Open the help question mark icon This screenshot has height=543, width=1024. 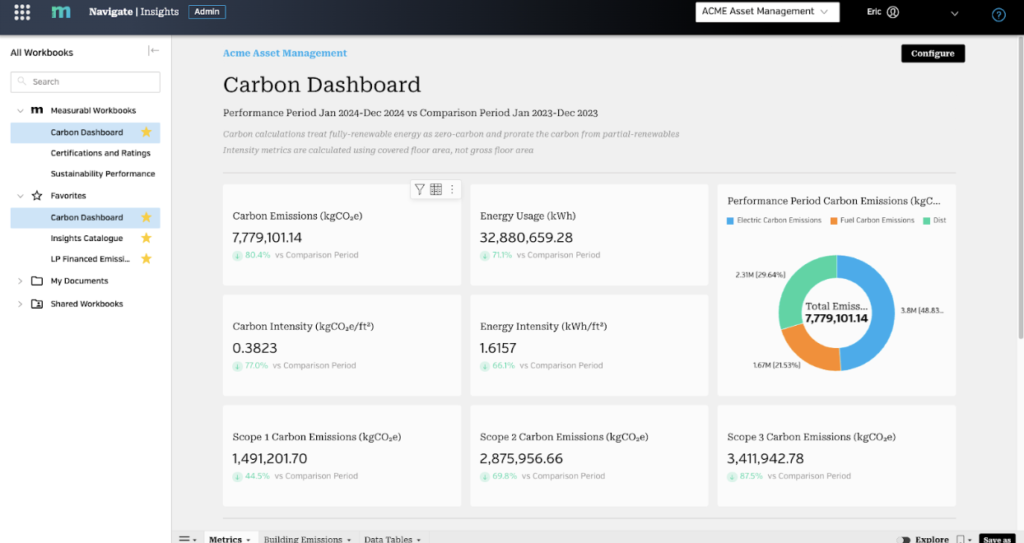(999, 14)
